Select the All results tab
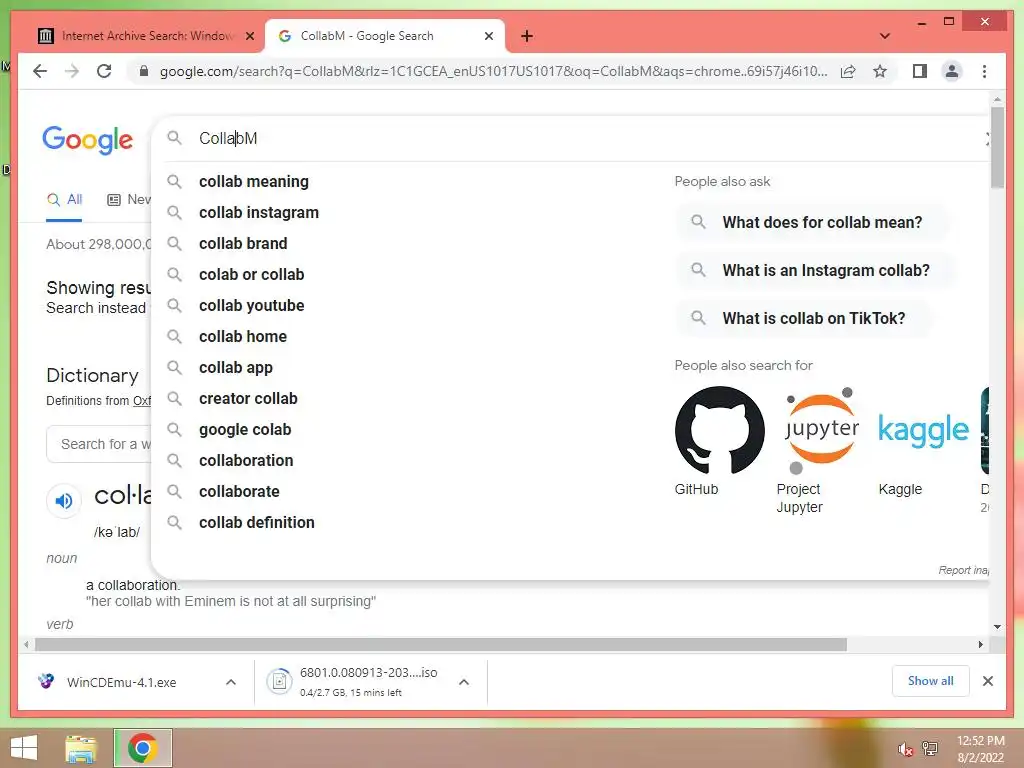This screenshot has height=768, width=1024. (64, 200)
